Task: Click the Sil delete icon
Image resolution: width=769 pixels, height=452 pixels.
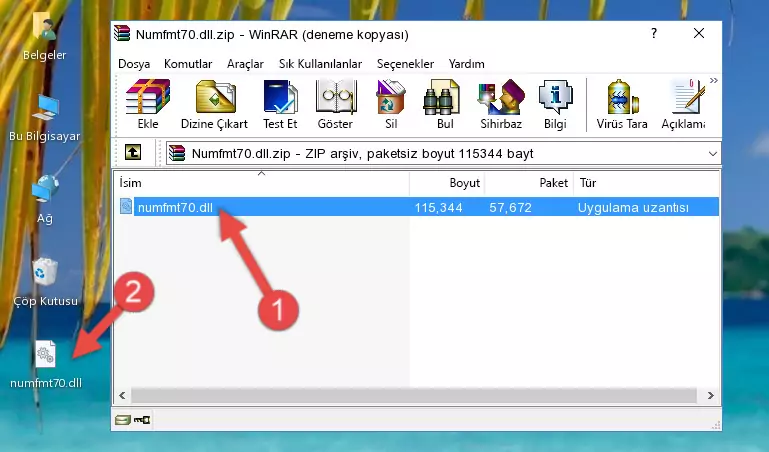Action: coord(391,104)
